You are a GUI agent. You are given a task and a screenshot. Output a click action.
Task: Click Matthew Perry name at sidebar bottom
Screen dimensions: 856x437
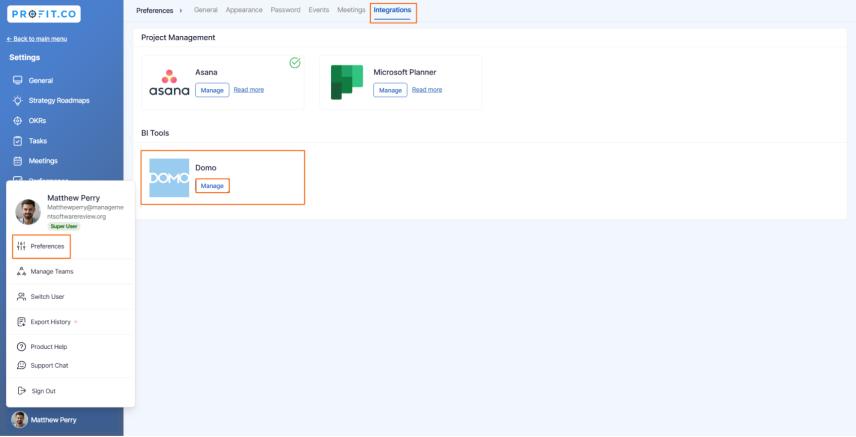(54, 420)
